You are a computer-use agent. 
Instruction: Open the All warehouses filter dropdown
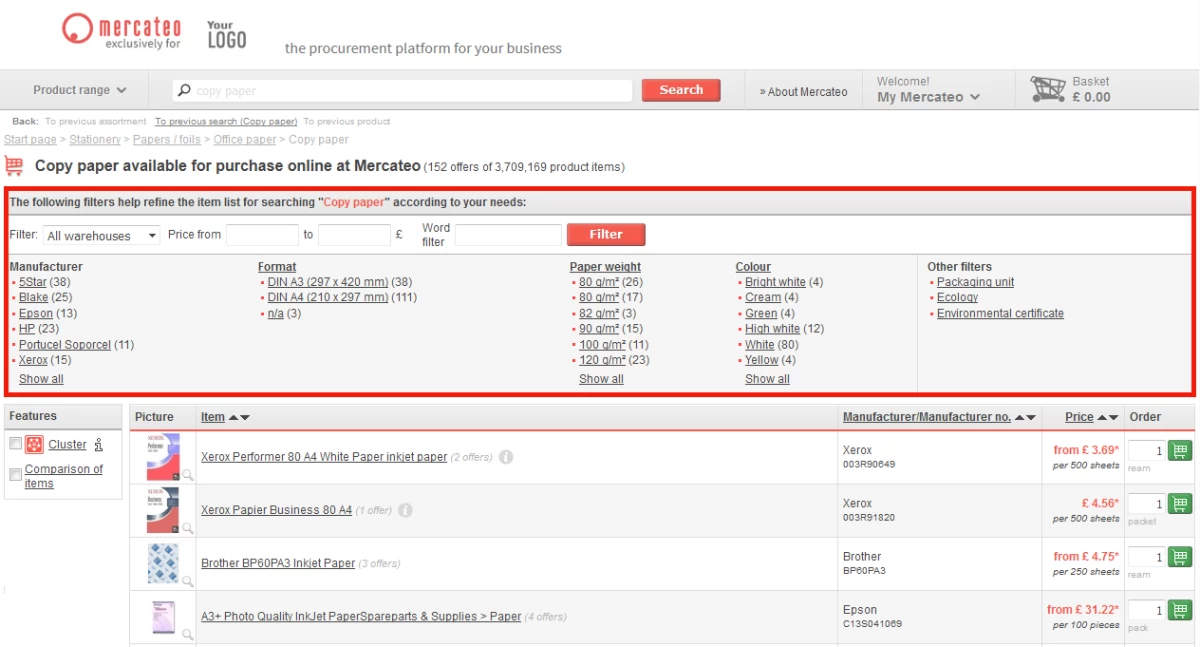point(101,236)
